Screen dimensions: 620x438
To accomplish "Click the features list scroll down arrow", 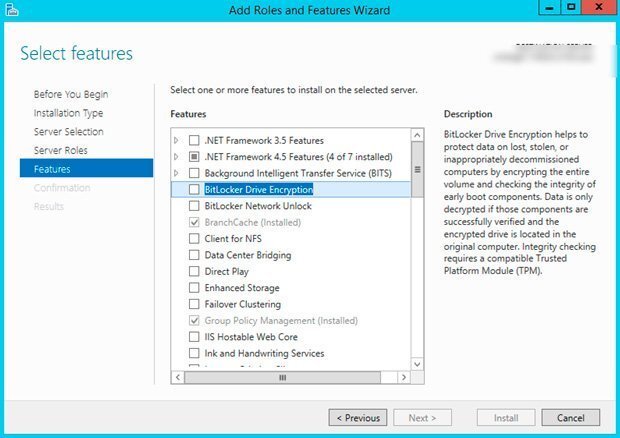I will 417,364.
